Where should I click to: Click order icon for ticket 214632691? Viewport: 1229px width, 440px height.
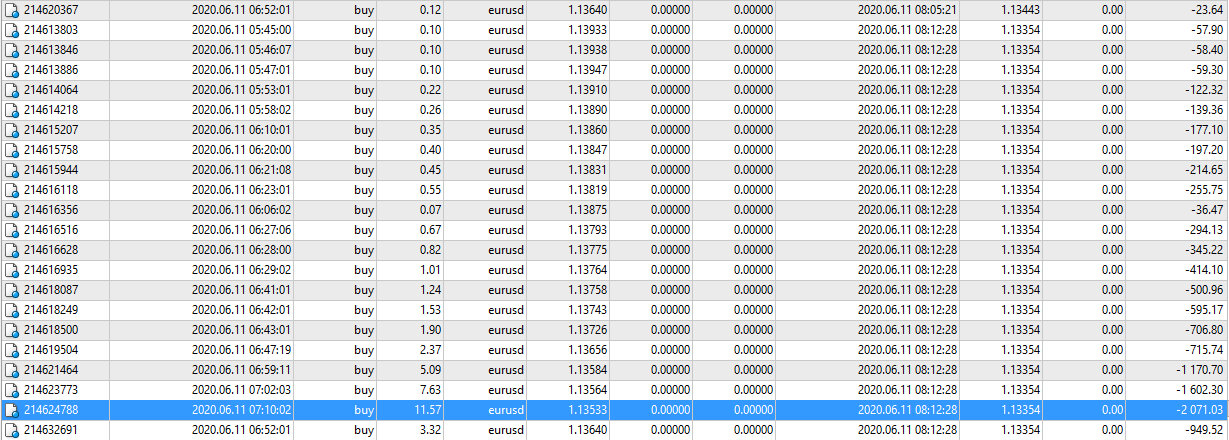[x=12, y=430]
